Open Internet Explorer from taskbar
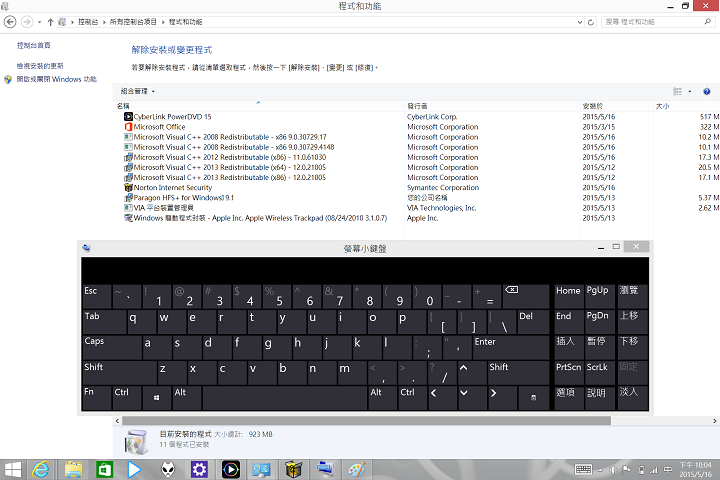This screenshot has width=720, height=480. coord(41,469)
